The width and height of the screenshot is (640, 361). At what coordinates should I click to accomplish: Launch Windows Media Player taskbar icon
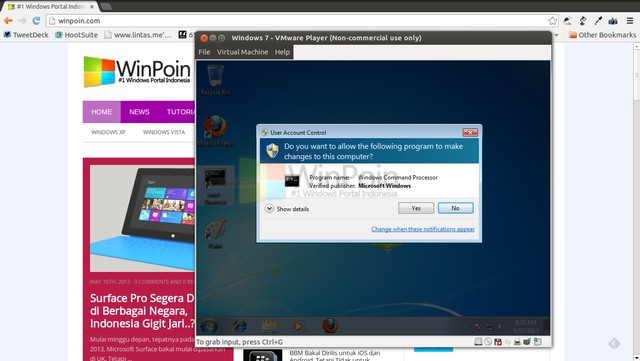point(298,326)
